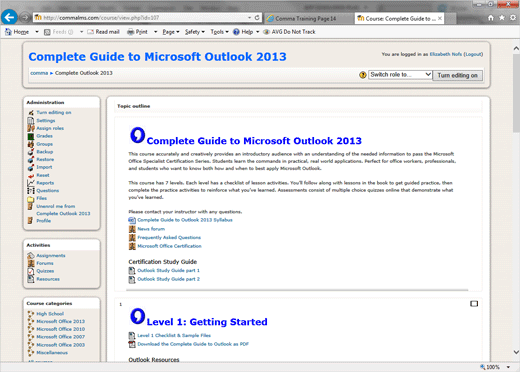
Task: Switch to Comma Training Page 14 tab
Action: 306,19
